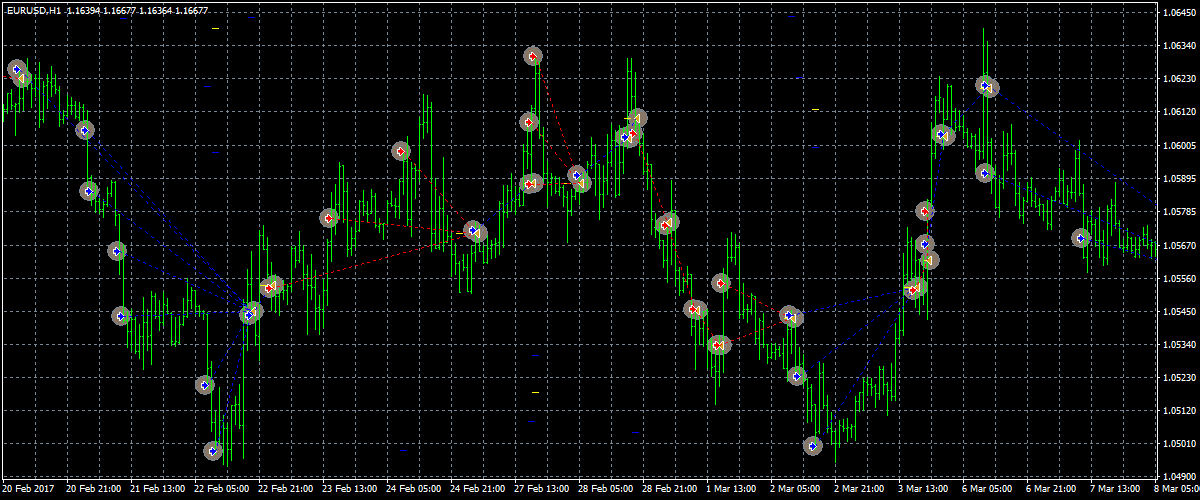
Task: Click the 1.05895 price scale label
Action: pos(1181,179)
